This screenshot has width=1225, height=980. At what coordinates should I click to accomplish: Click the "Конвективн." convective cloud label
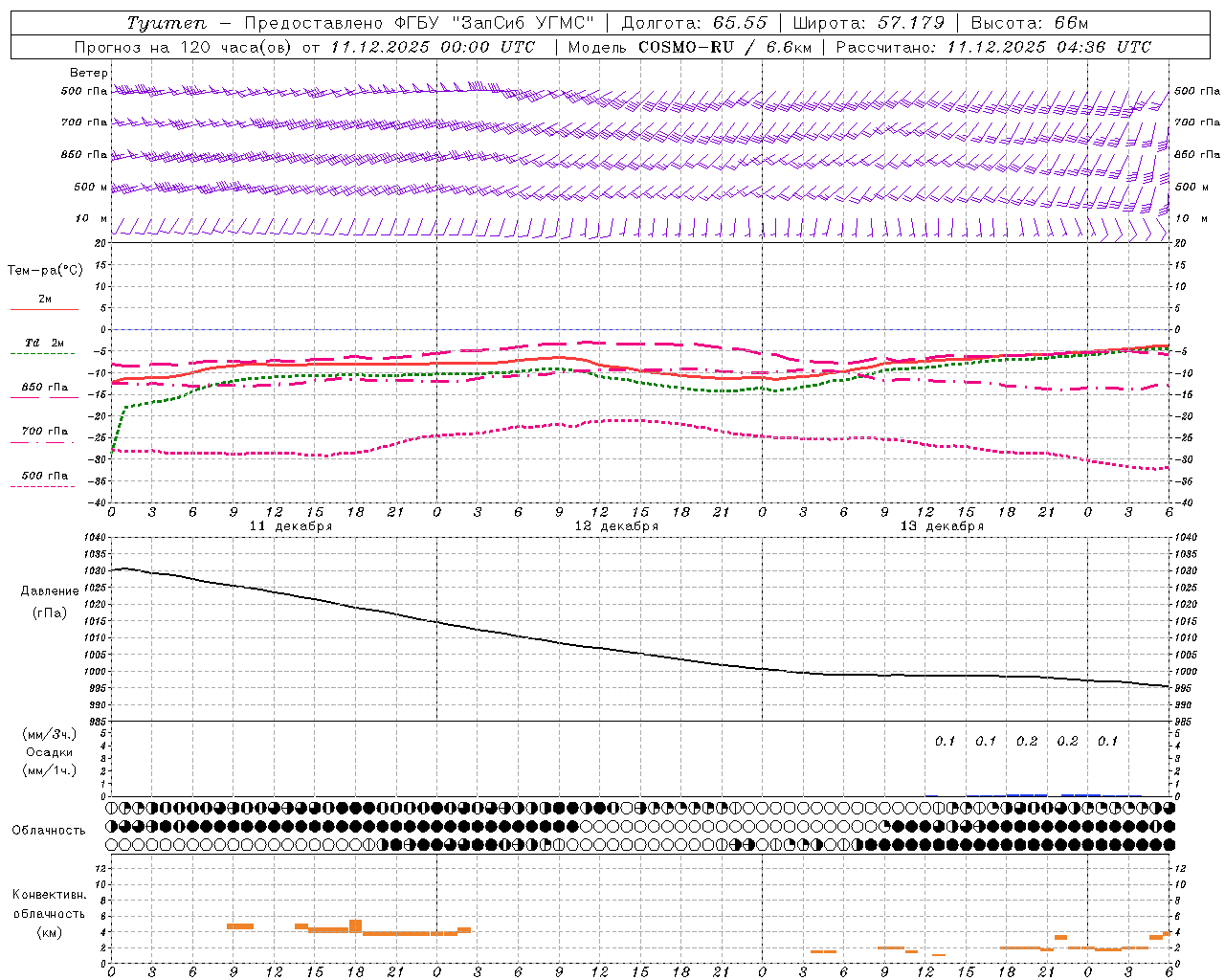click(49, 895)
